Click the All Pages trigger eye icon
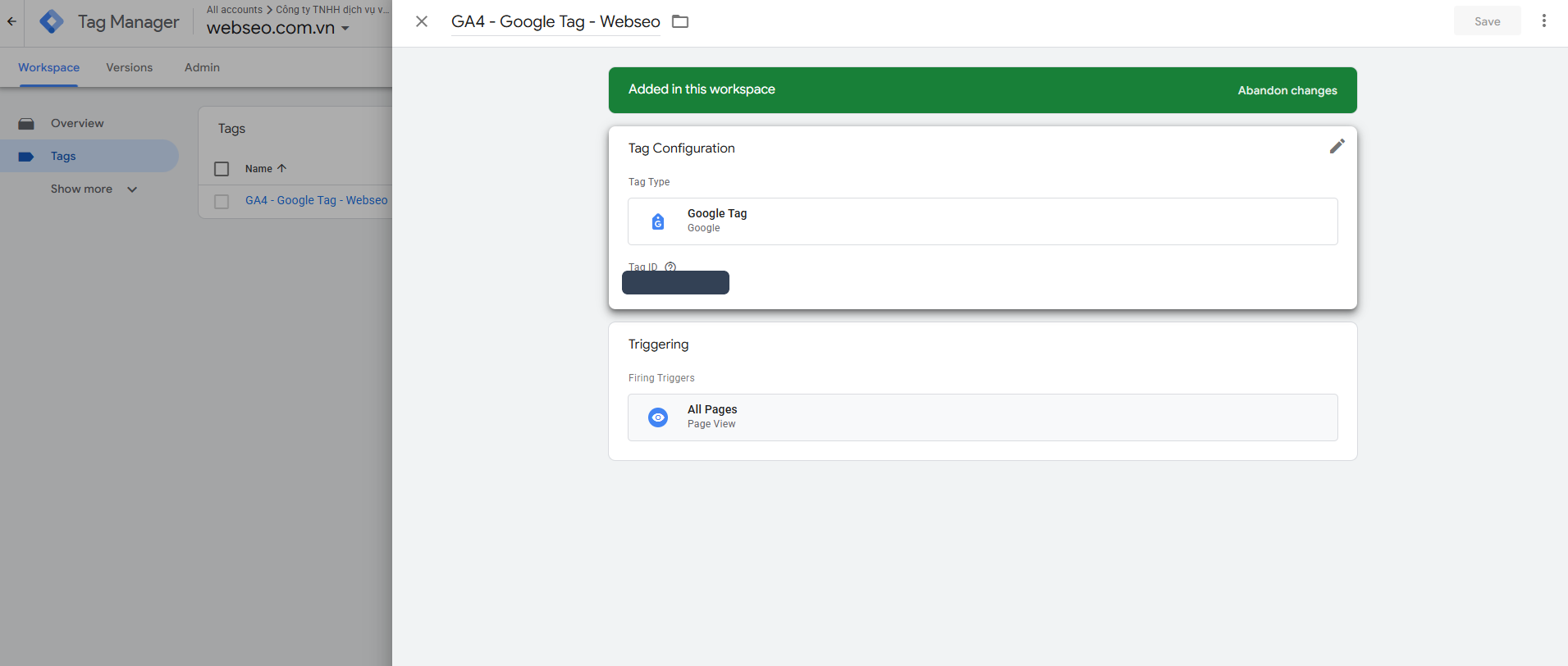This screenshot has height=666, width=1568. point(658,417)
